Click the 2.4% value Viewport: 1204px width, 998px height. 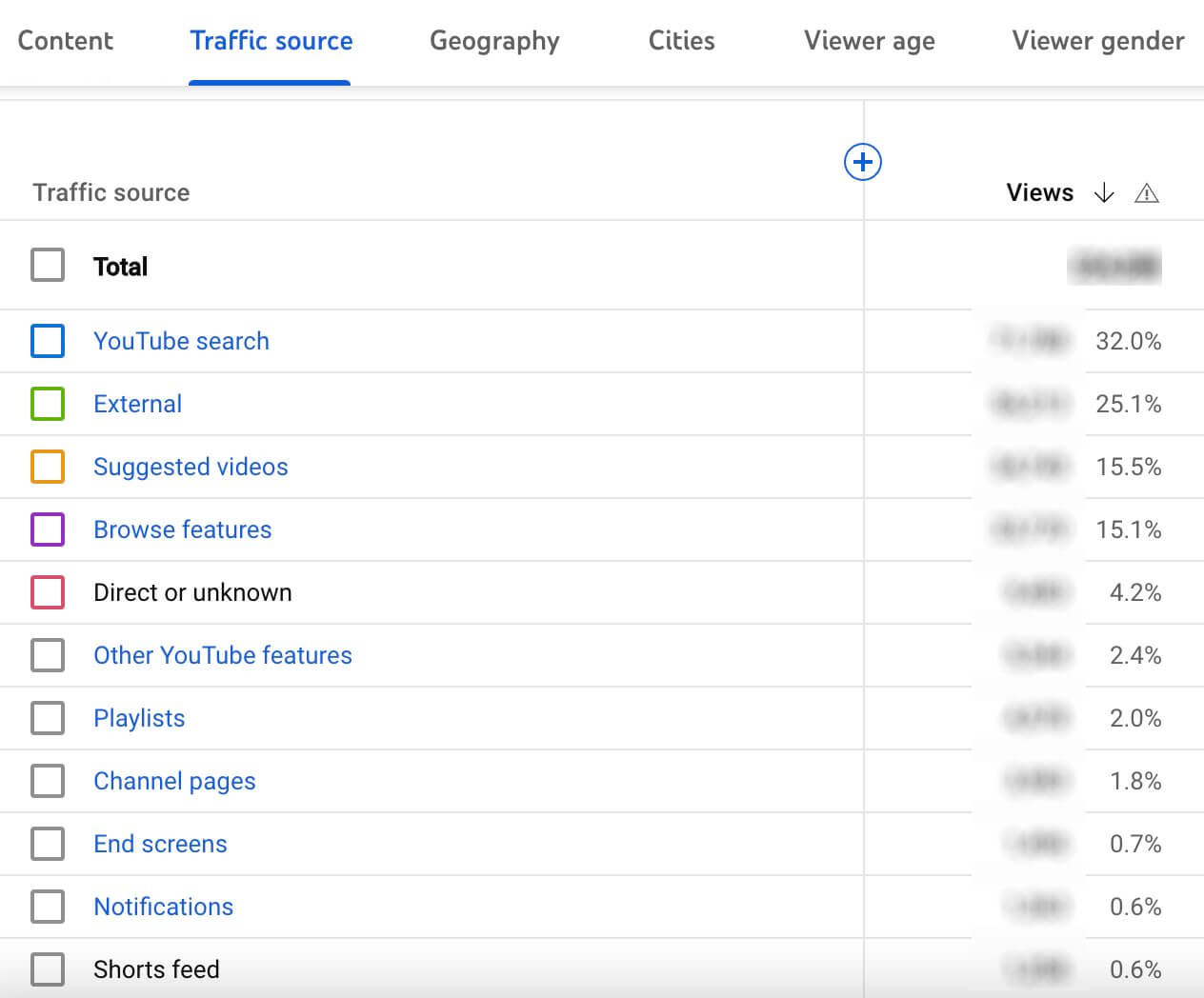pos(1135,655)
